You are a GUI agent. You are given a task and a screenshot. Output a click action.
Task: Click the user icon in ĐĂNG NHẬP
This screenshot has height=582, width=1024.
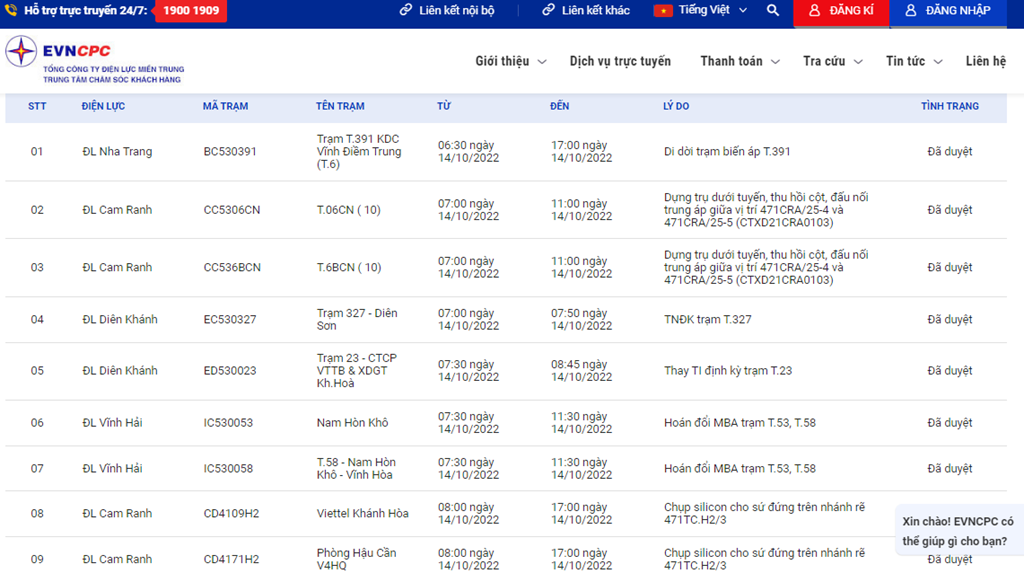911,11
